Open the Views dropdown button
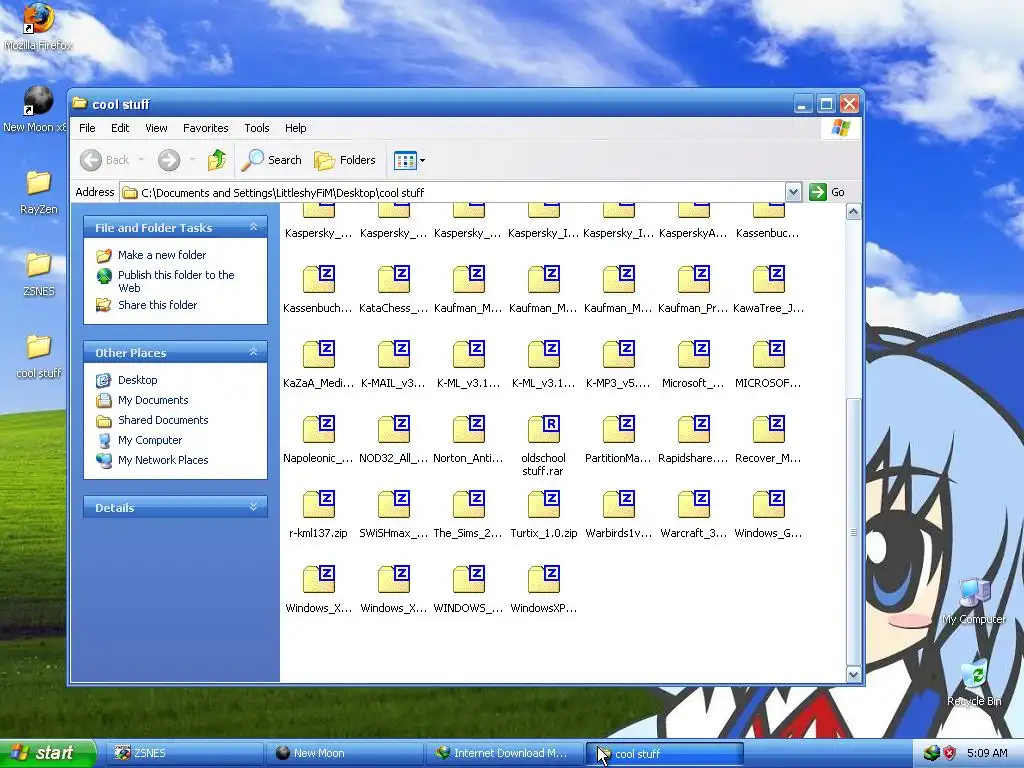 click(x=409, y=160)
